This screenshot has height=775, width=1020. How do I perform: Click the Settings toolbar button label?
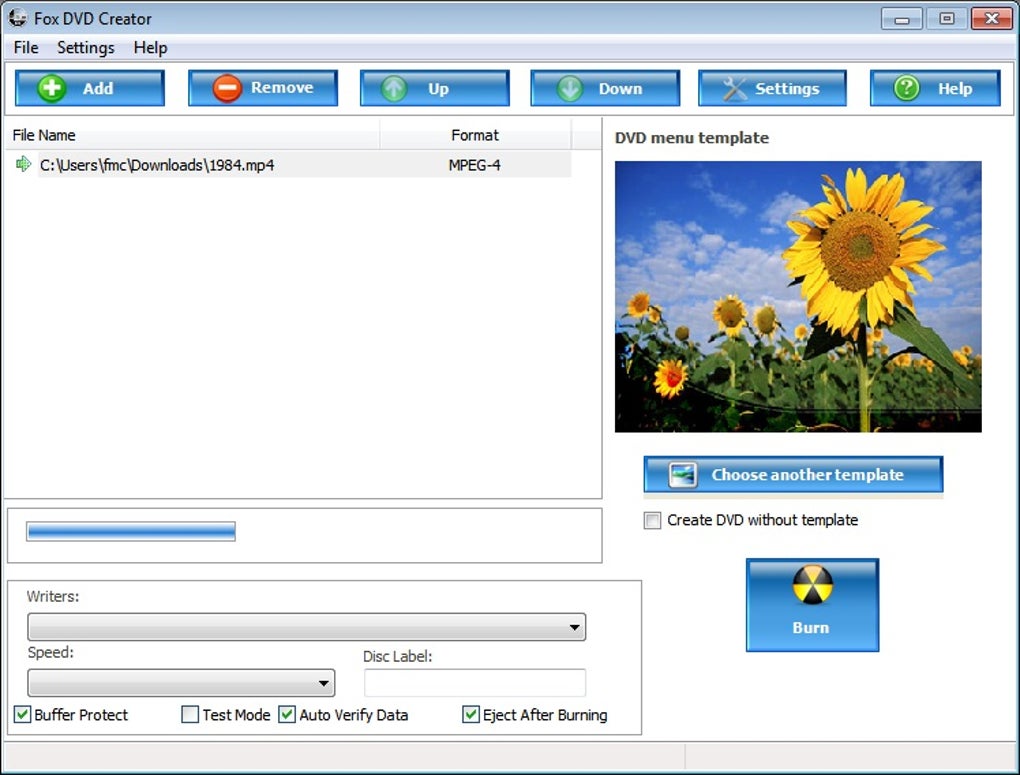(787, 88)
